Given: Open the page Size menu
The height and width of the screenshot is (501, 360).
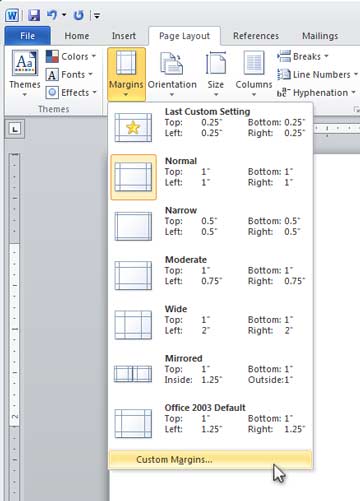Looking at the screenshot, I should click(216, 74).
